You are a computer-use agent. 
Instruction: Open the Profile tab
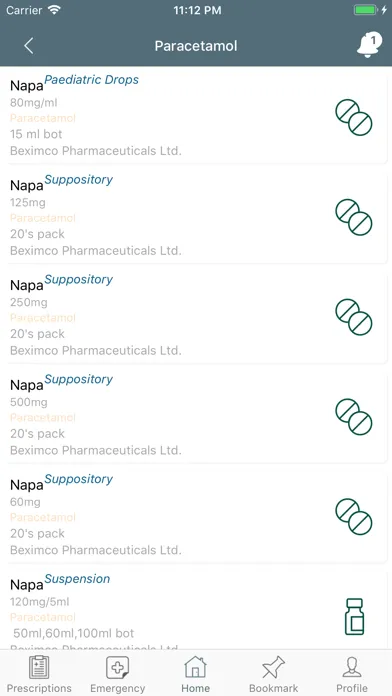(352, 674)
